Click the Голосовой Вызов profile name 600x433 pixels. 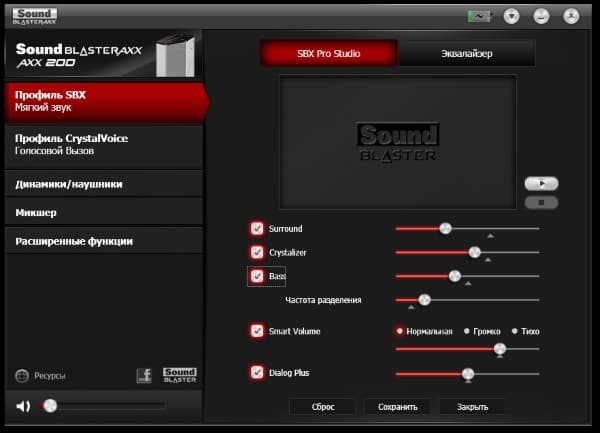pos(54,151)
